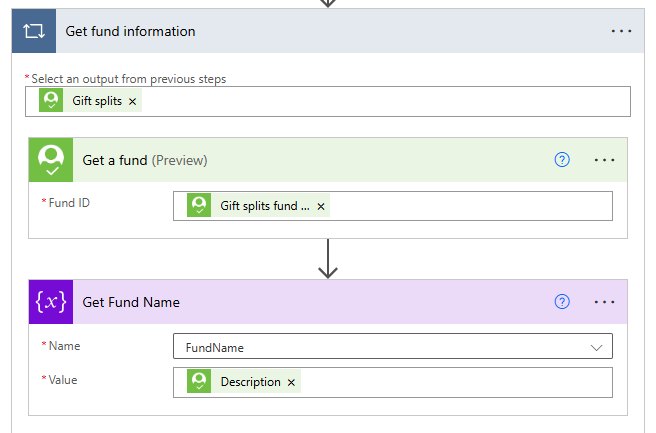
Task: Remove the Gift splits fund token
Action: (321, 206)
